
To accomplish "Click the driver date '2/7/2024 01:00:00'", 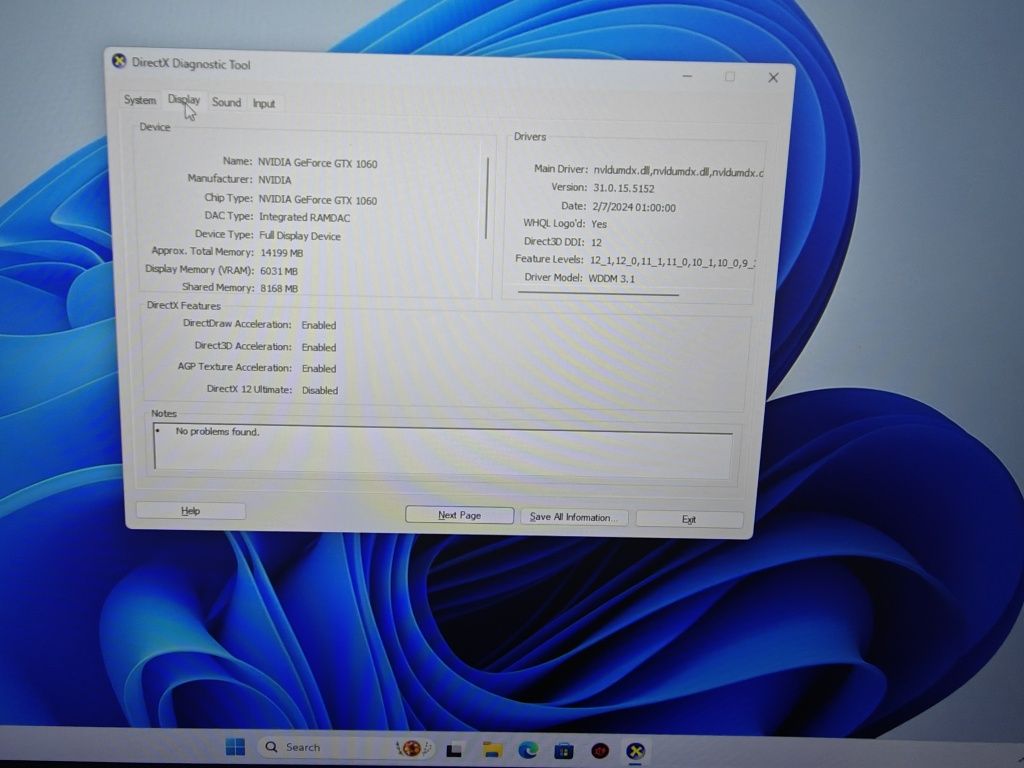I will [634, 207].
